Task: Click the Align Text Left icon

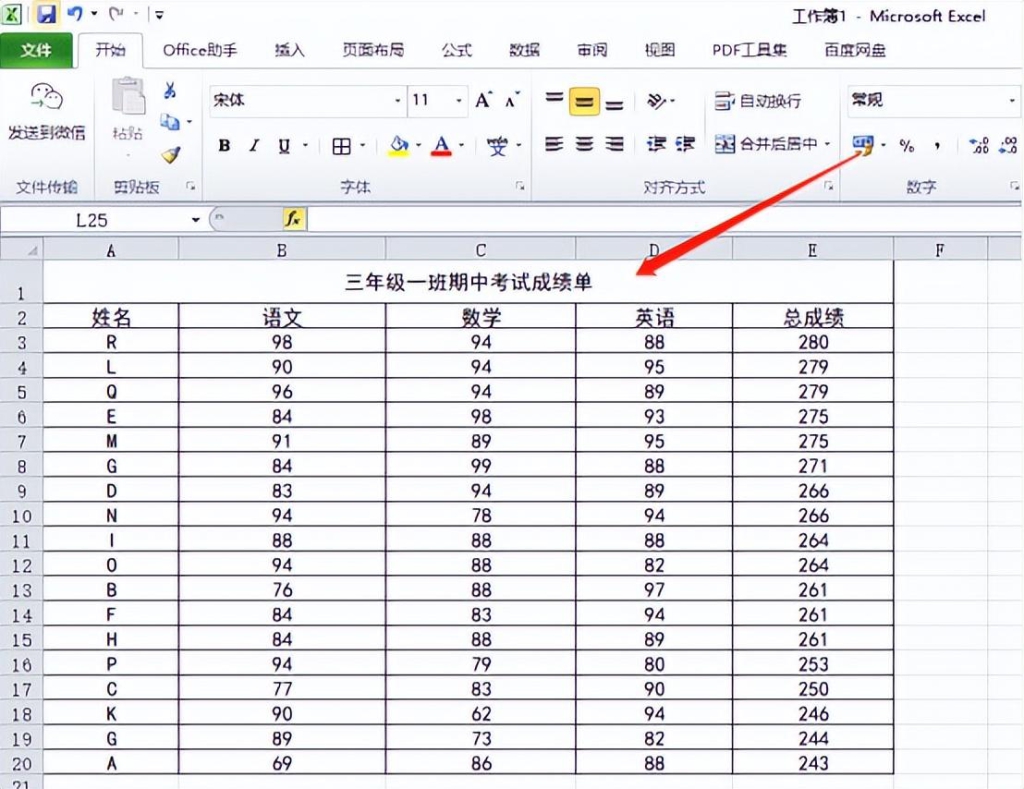Action: (554, 144)
